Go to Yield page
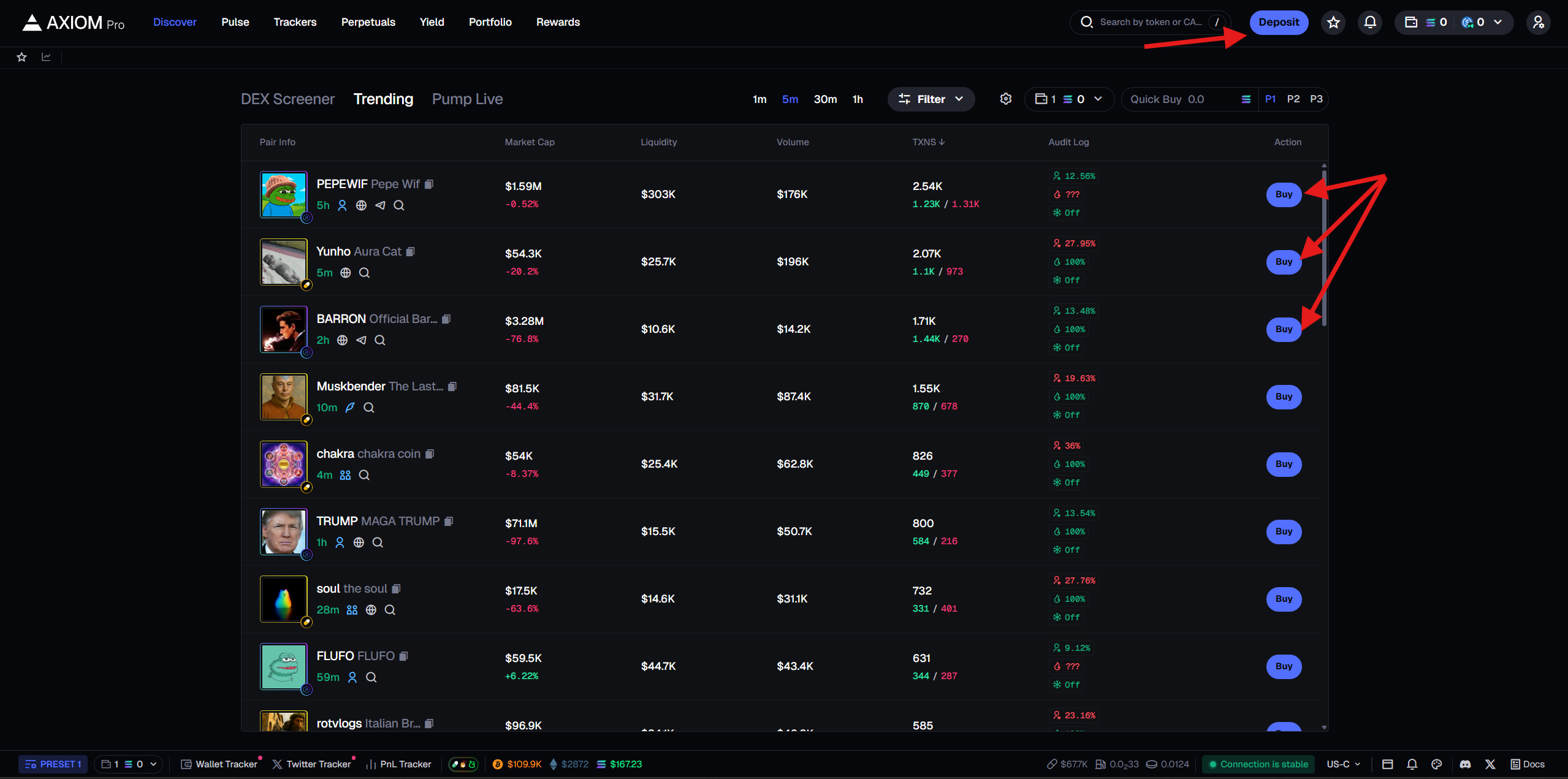Screen dimensions: 1568x779 (432, 22)
